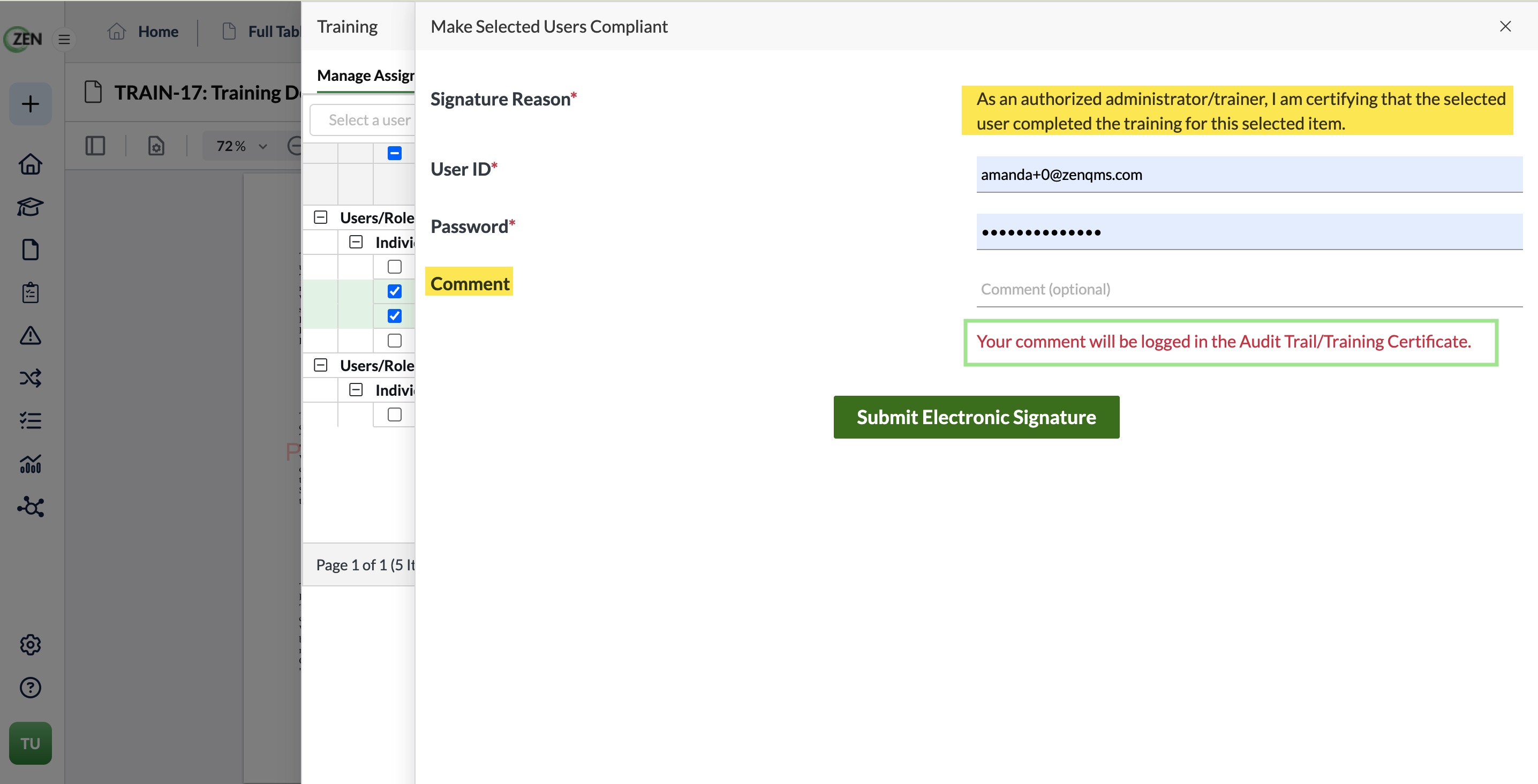1538x784 pixels.
Task: Click the audit trail comment notice text
Action: (x=1223, y=342)
